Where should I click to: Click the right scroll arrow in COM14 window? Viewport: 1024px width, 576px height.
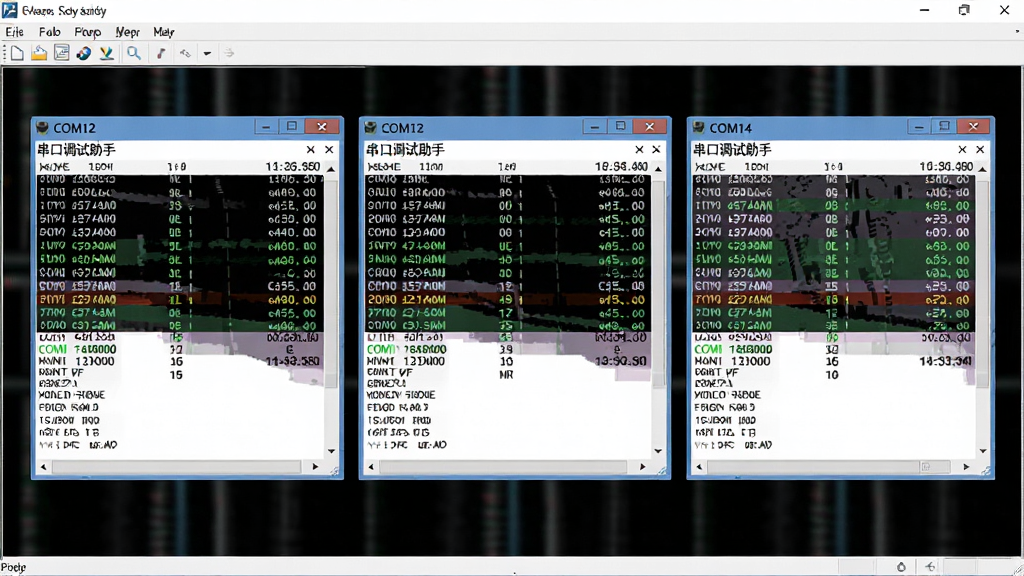(x=967, y=467)
